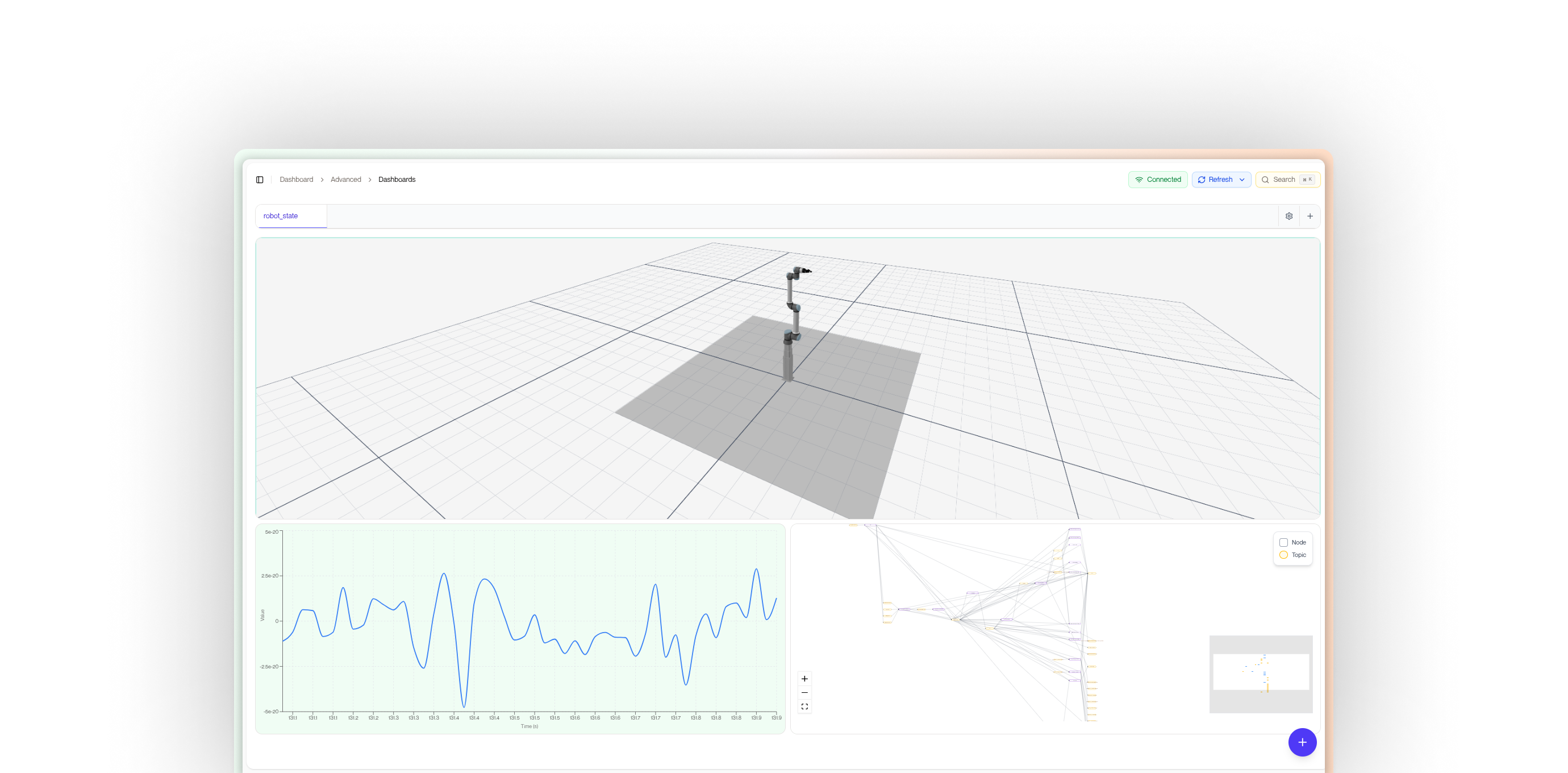Click the purple floating add button
The height and width of the screenshot is (773, 1568).
pyautogui.click(x=1302, y=742)
